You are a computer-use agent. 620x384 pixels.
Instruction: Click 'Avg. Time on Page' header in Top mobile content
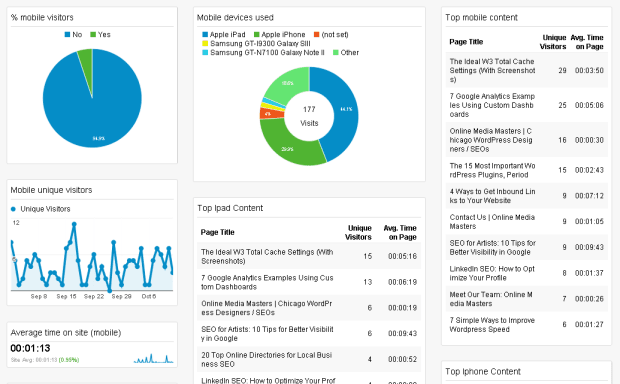[x=587, y=42]
